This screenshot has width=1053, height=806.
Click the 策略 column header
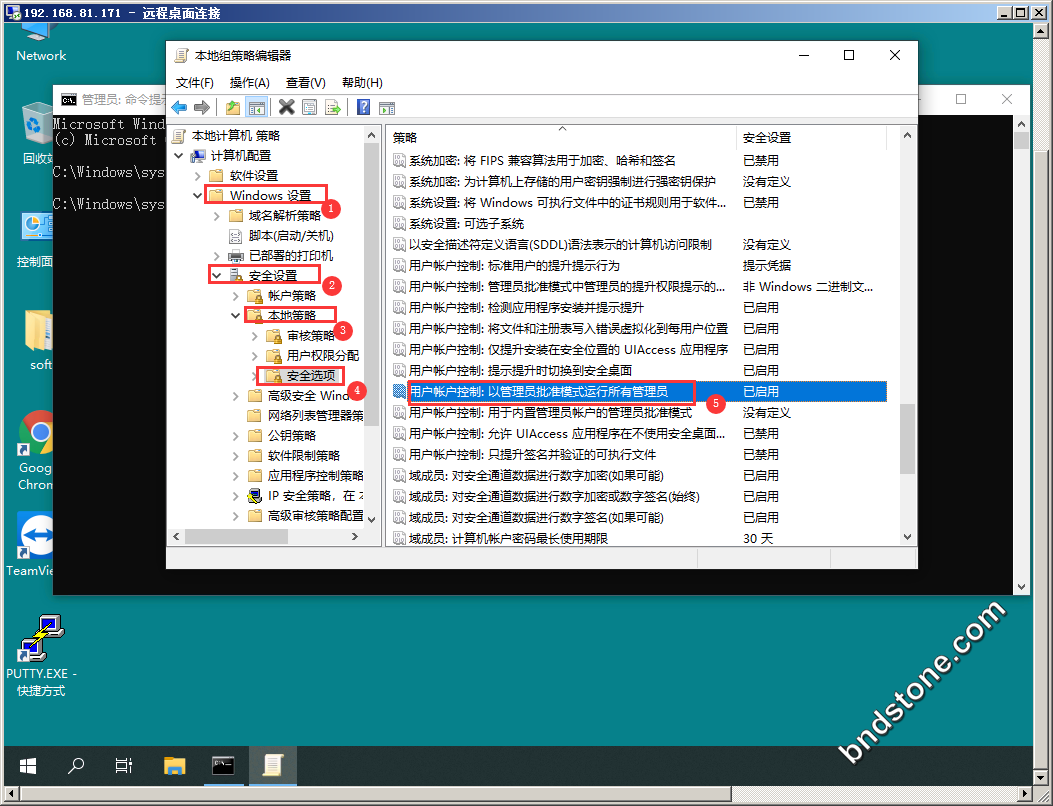405,138
